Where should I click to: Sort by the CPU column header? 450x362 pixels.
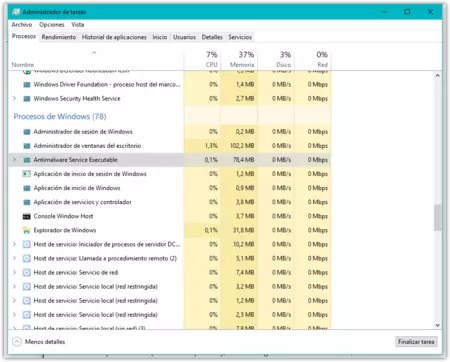tap(202, 59)
